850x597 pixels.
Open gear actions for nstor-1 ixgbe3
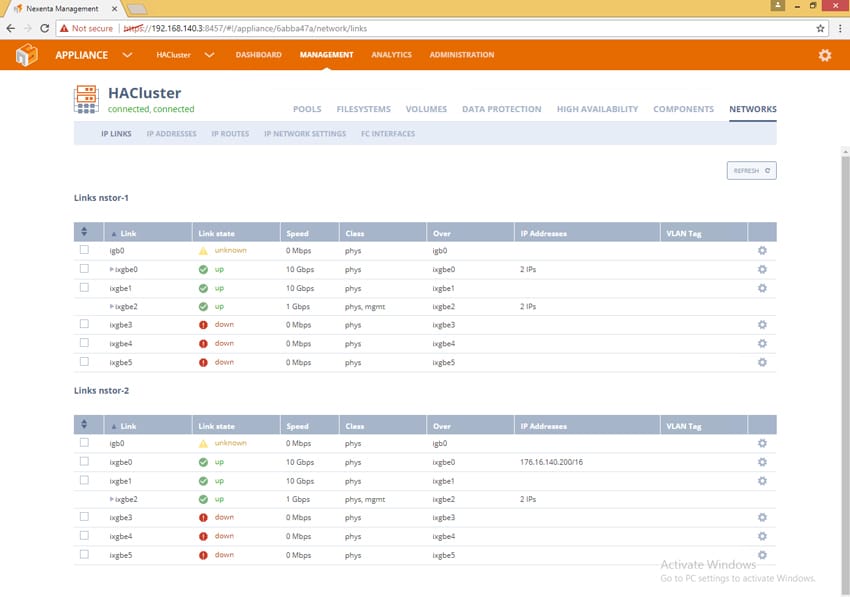click(x=762, y=325)
